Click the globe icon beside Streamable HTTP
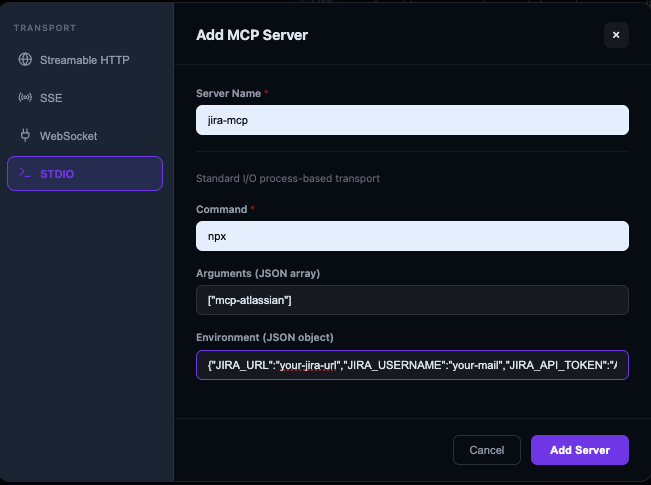This screenshot has width=651, height=485. pyautogui.click(x=25, y=60)
